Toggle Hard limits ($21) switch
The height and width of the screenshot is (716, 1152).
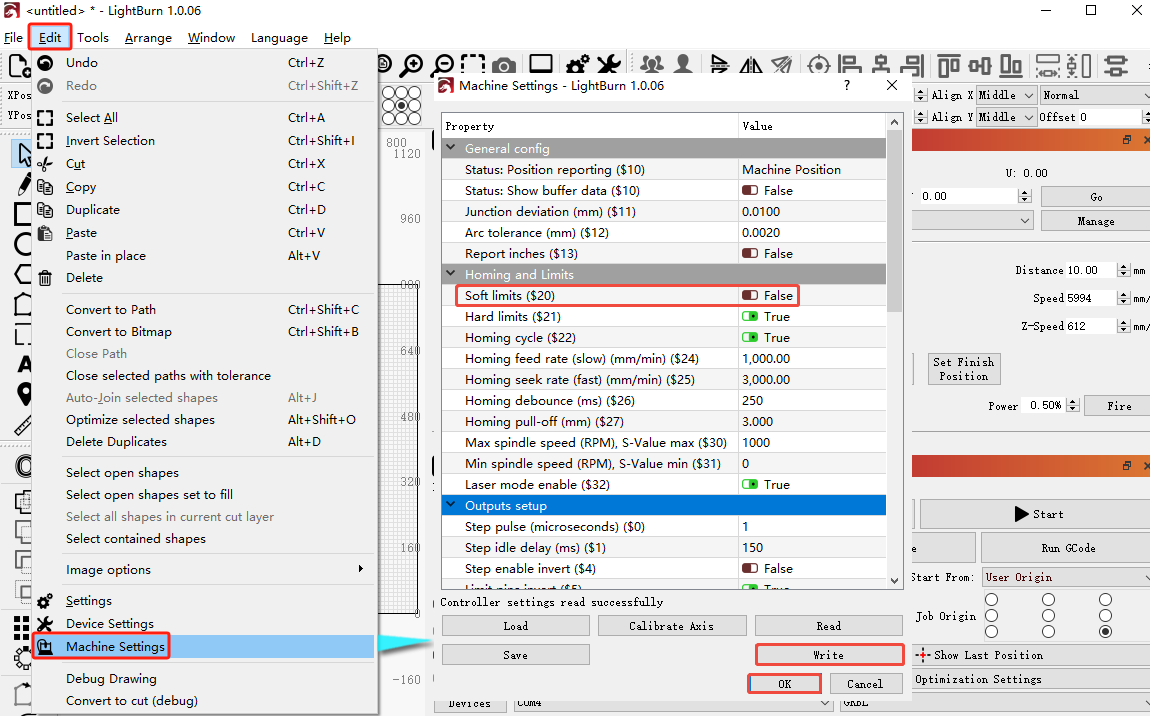pos(750,317)
